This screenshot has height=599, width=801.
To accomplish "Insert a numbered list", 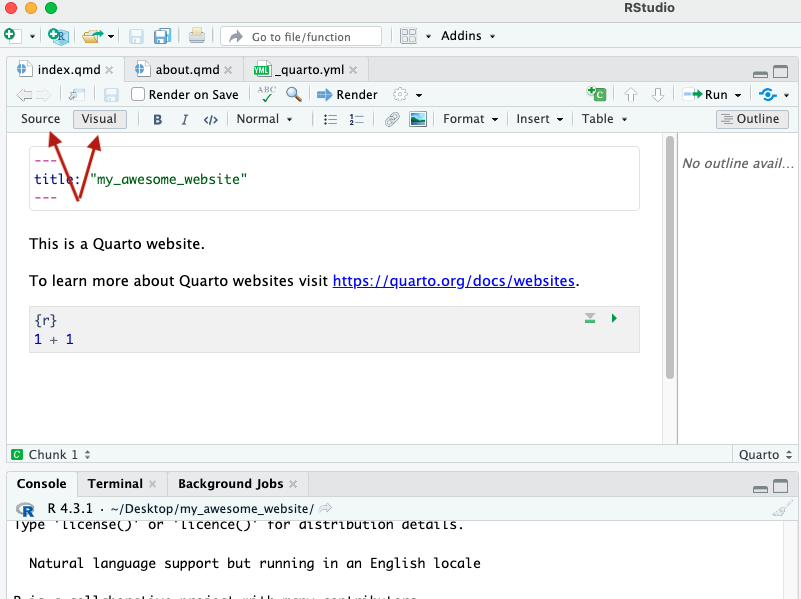I will (x=357, y=119).
